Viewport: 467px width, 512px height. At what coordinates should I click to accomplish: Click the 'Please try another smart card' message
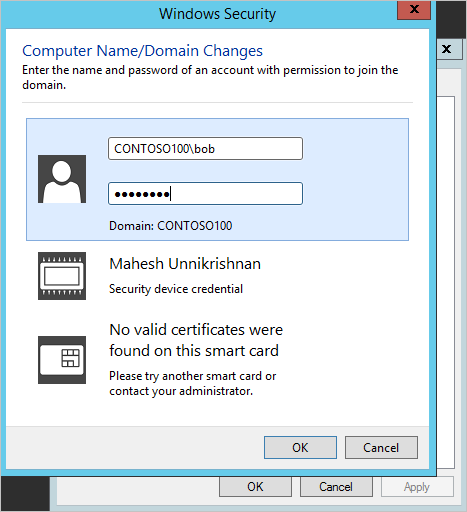tap(193, 383)
